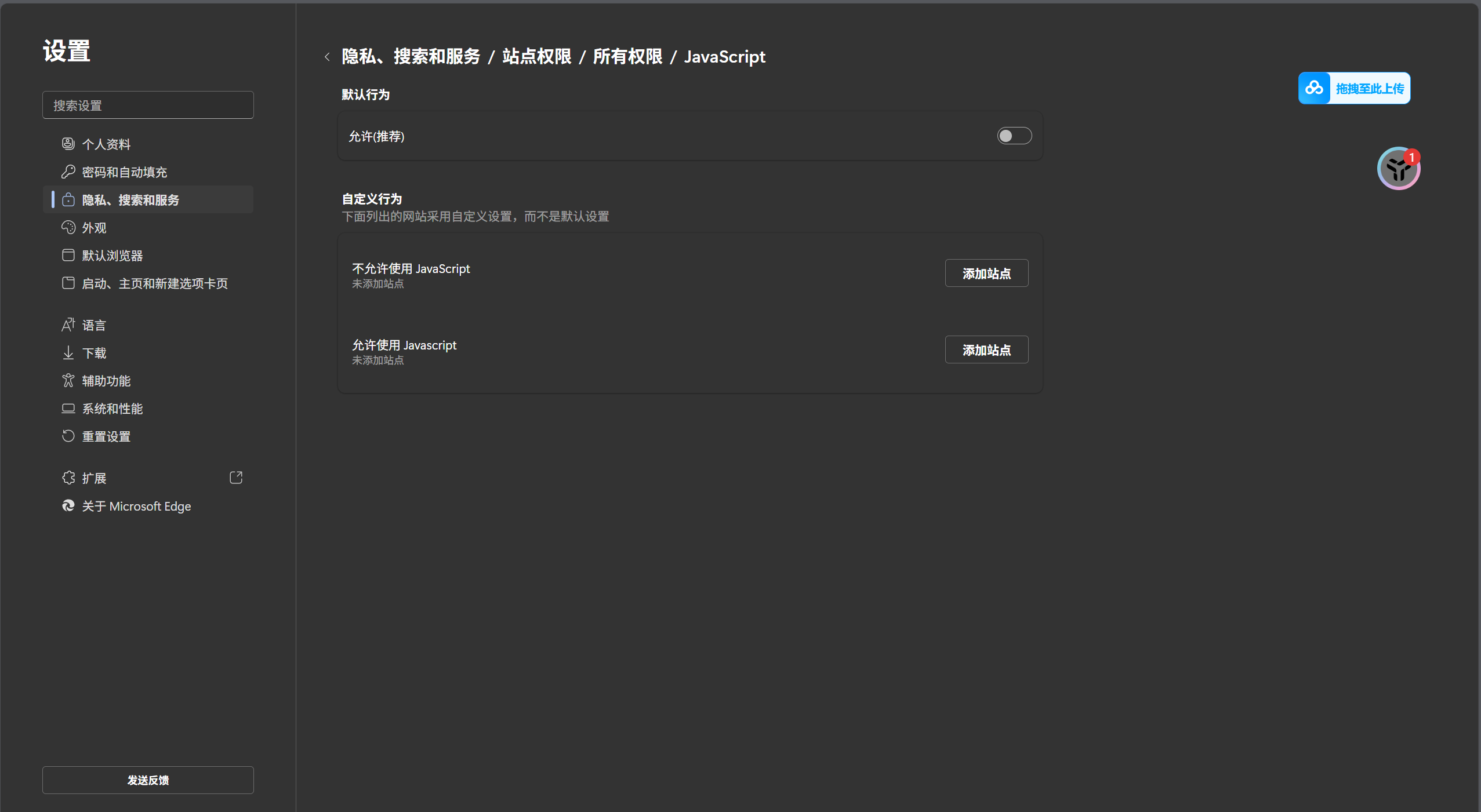Open the 语言 settings section
1481x812 pixels.
[94, 325]
